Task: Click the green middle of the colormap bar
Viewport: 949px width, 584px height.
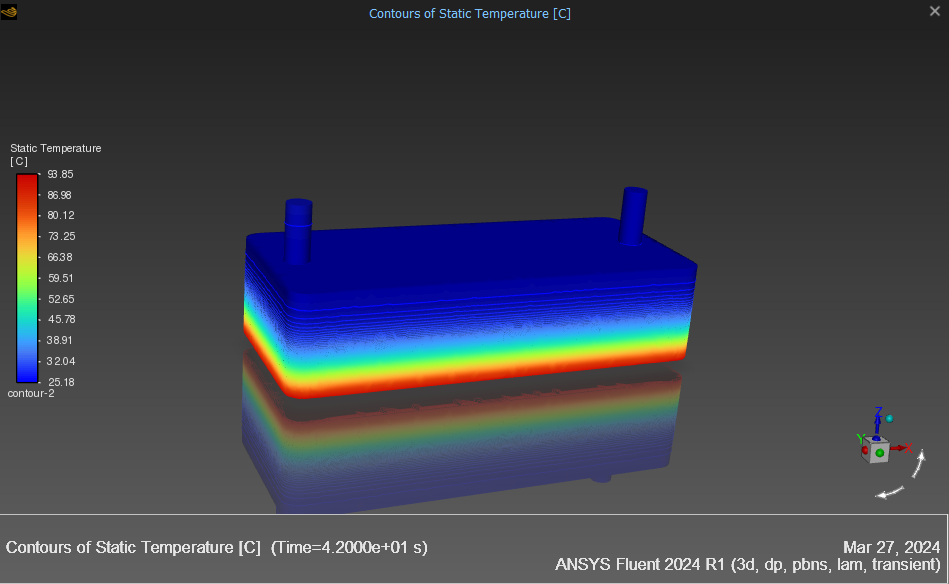Action: pos(27,288)
